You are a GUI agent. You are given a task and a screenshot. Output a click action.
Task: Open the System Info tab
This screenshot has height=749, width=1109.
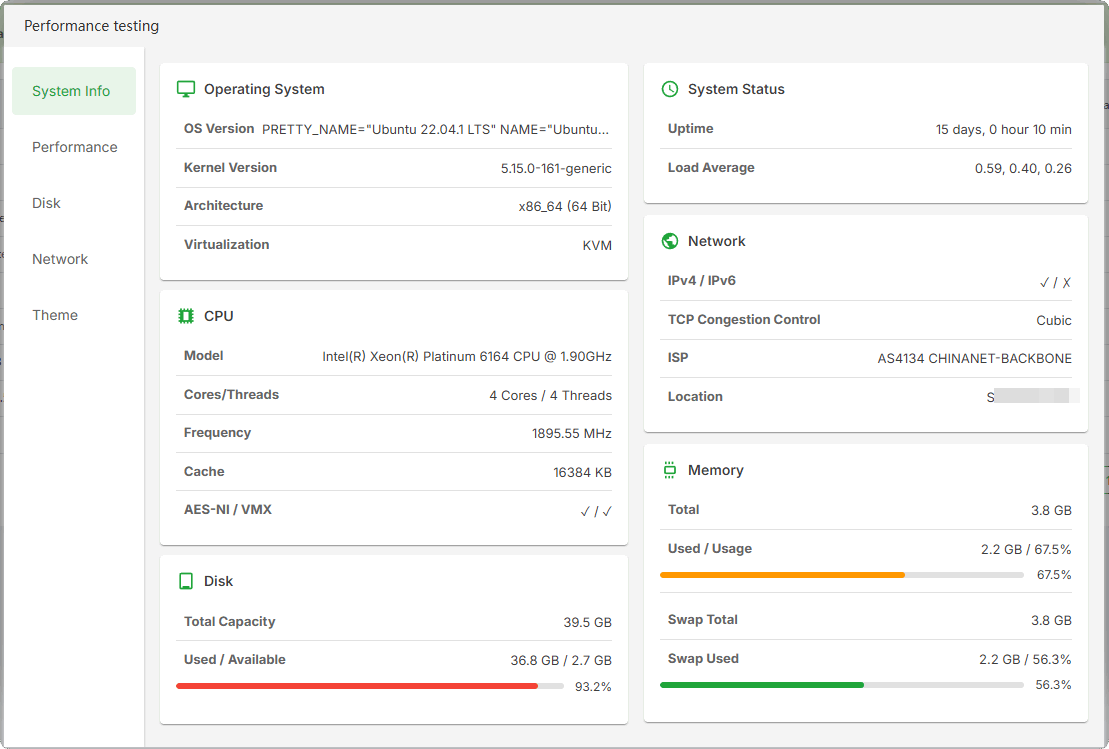tap(74, 91)
